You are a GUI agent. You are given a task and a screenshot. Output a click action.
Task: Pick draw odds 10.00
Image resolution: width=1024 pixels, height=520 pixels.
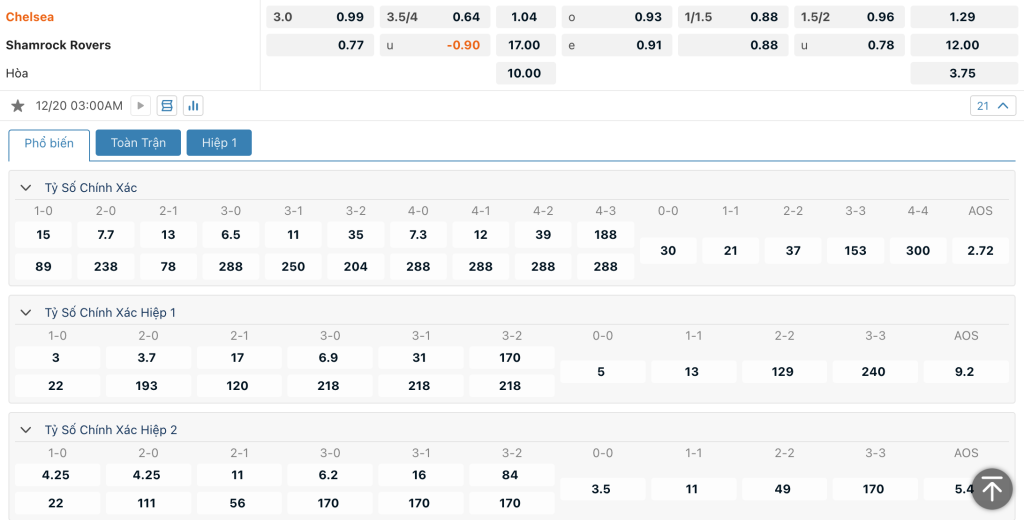point(526,73)
